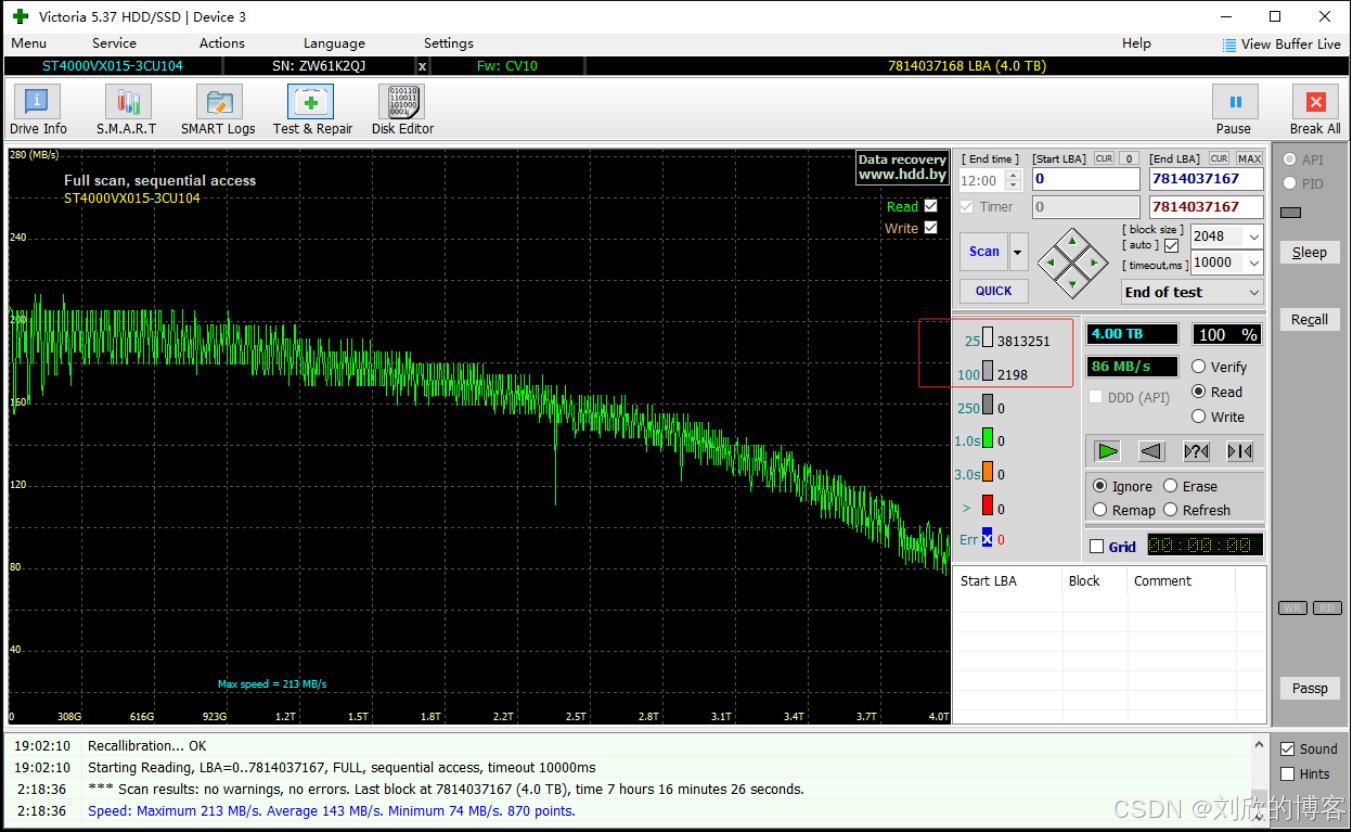The width and height of the screenshot is (1351, 832).
Task: Open the SMART Logs view
Action: pyautogui.click(x=218, y=110)
